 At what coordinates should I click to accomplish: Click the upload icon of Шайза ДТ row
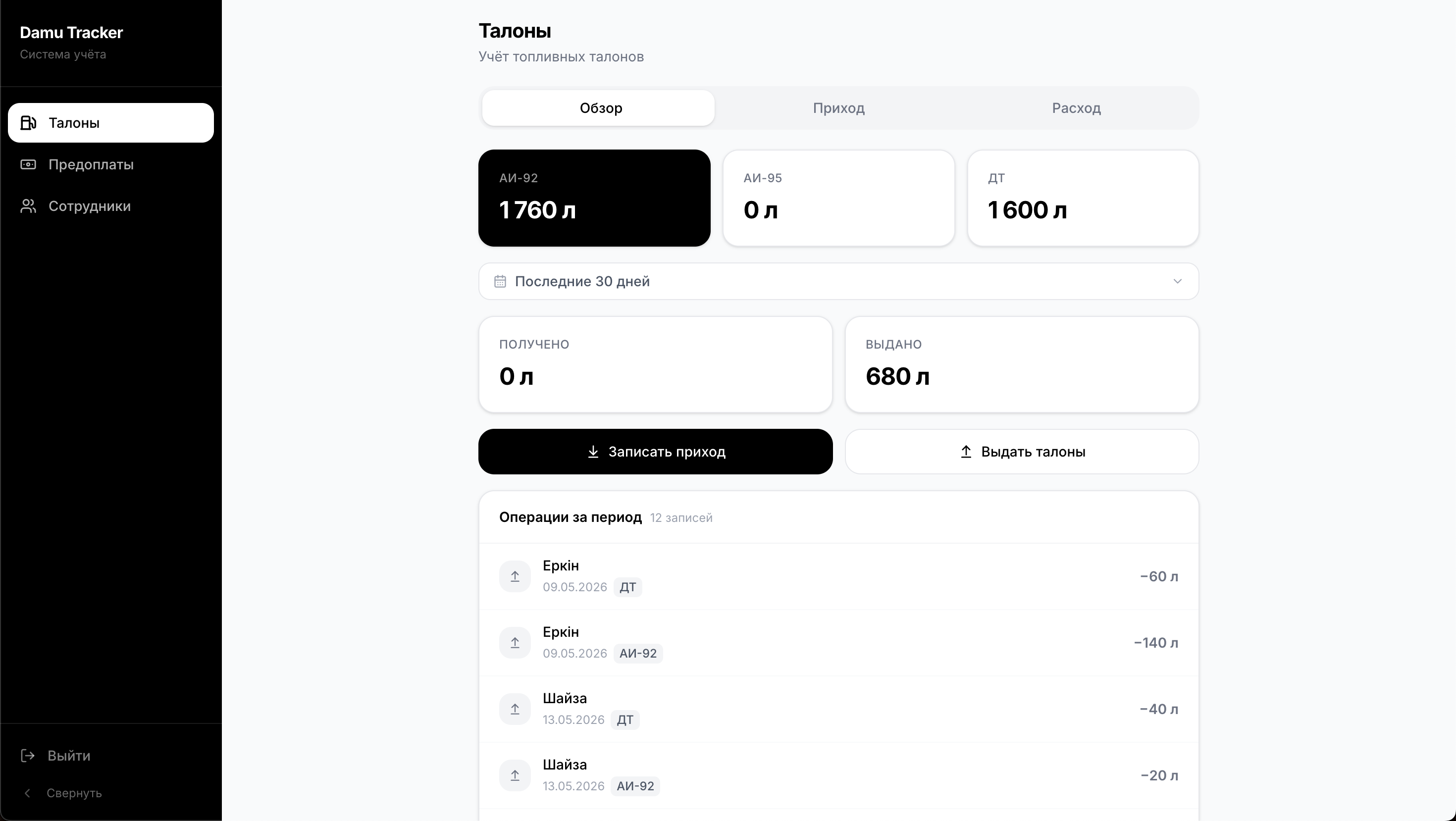coord(515,709)
